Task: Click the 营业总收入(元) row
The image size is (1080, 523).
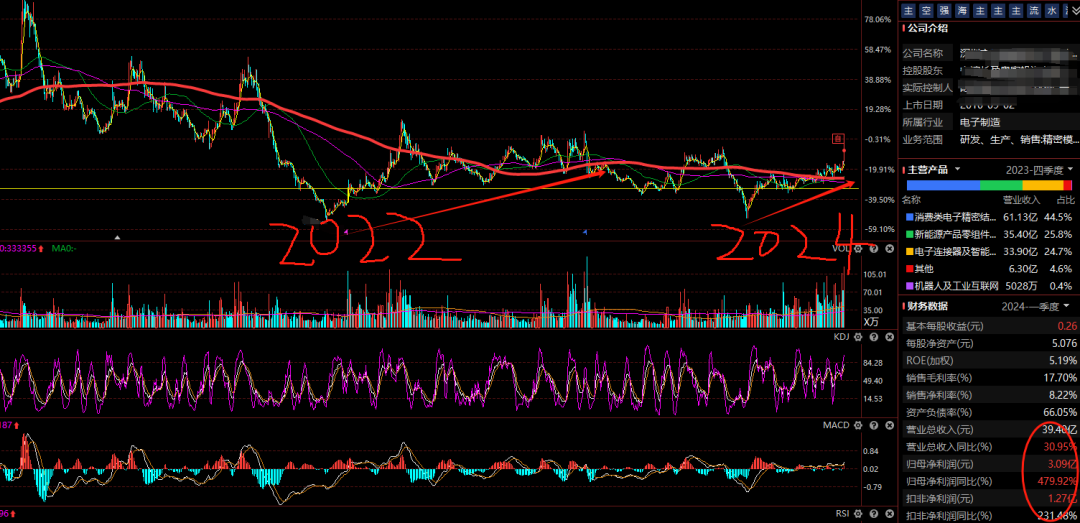Action: (989, 429)
